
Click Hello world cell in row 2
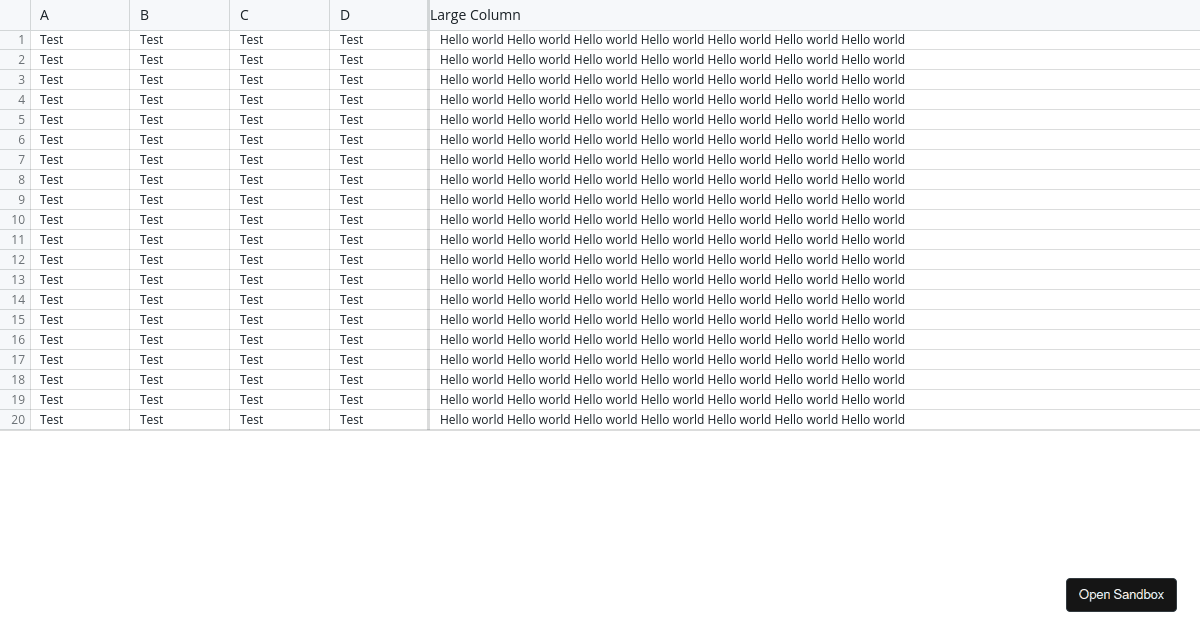[672, 60]
